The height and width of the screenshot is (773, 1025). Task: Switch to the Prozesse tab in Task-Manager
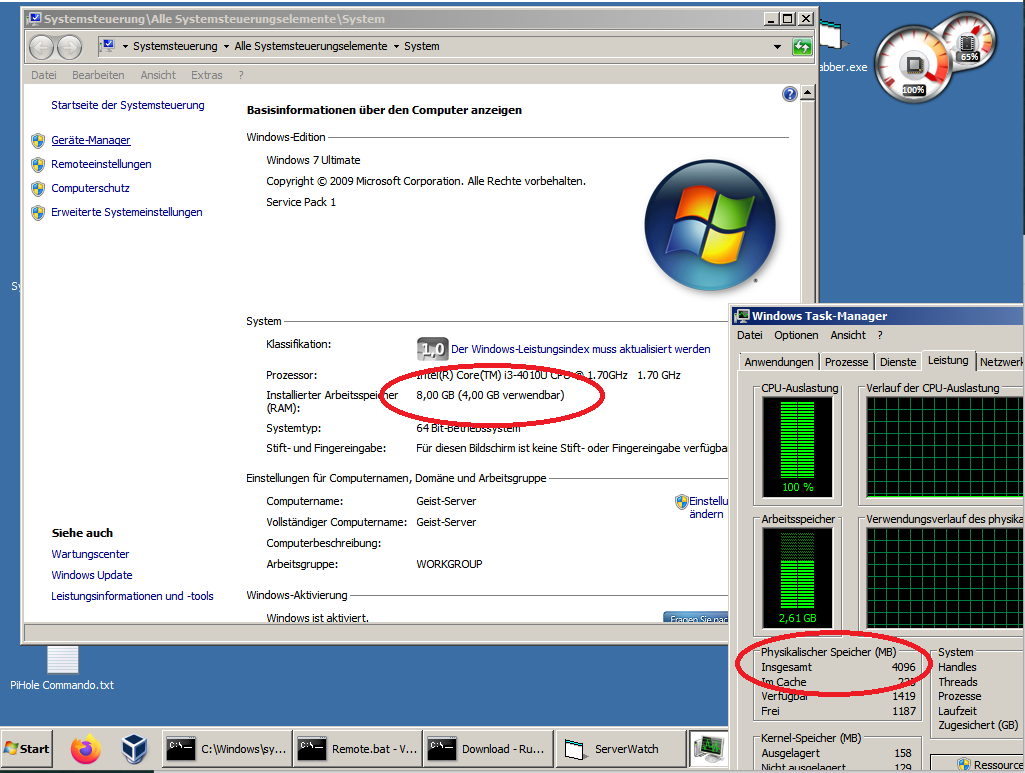click(846, 361)
